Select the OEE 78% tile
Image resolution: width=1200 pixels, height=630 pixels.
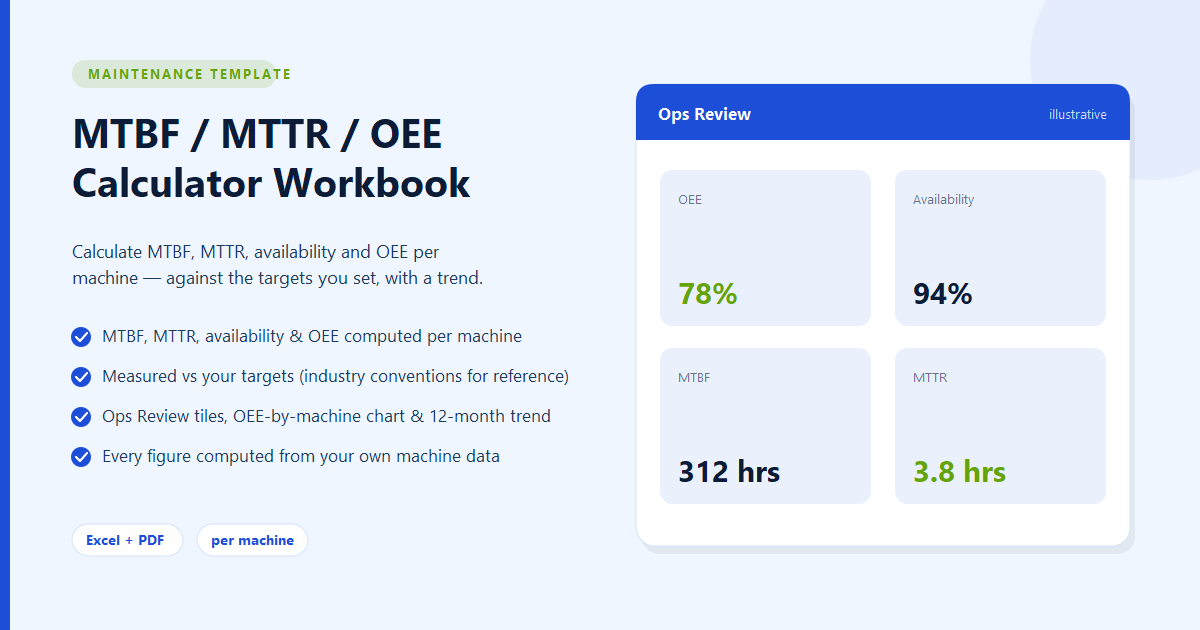765,248
